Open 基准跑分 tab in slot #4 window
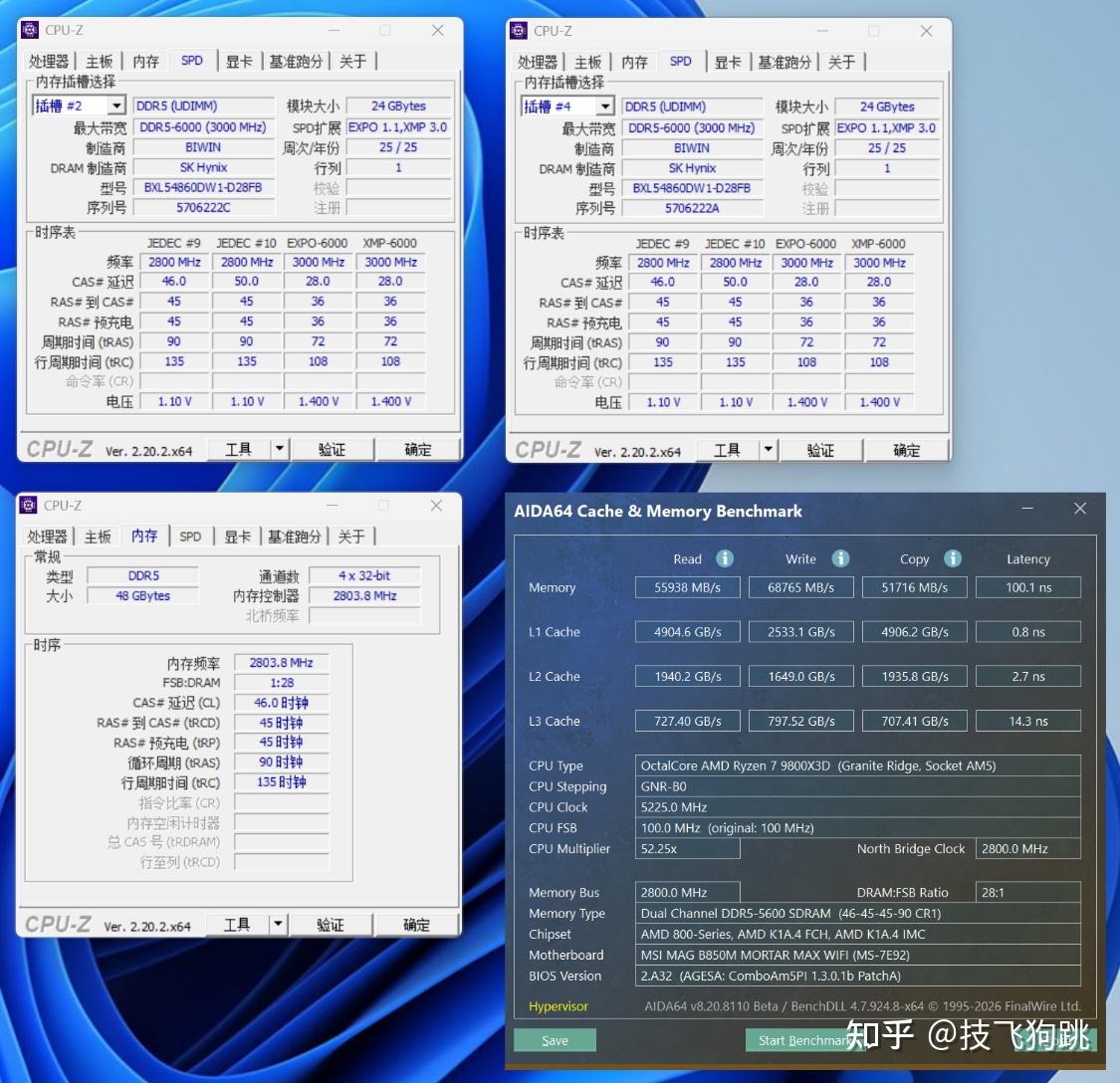This screenshot has width=1120, height=1083. point(784,62)
